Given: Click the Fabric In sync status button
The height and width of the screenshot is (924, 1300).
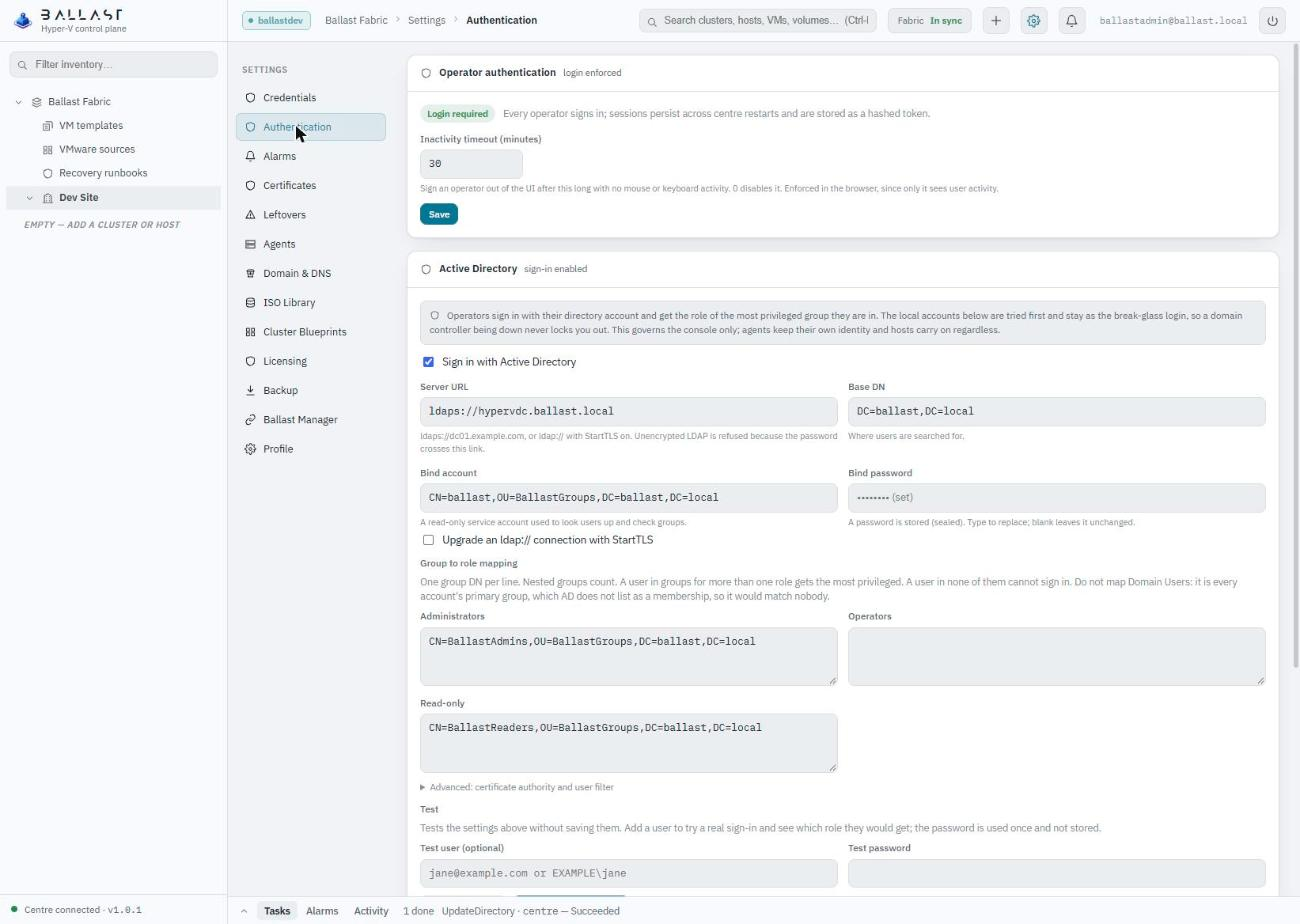Looking at the screenshot, I should tap(930, 20).
